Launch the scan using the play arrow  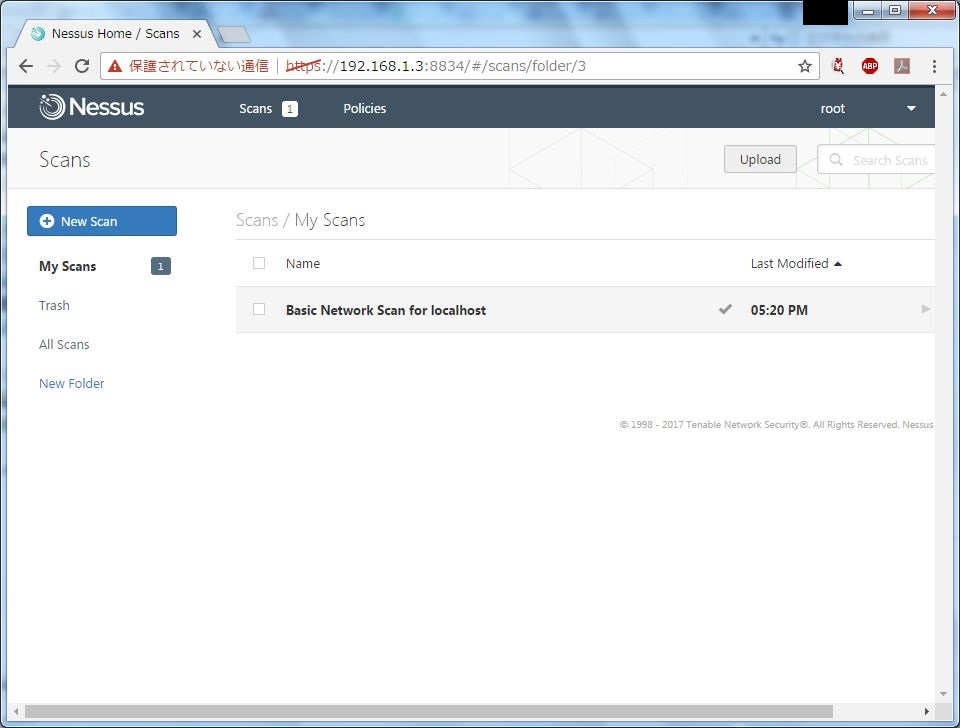tap(926, 309)
